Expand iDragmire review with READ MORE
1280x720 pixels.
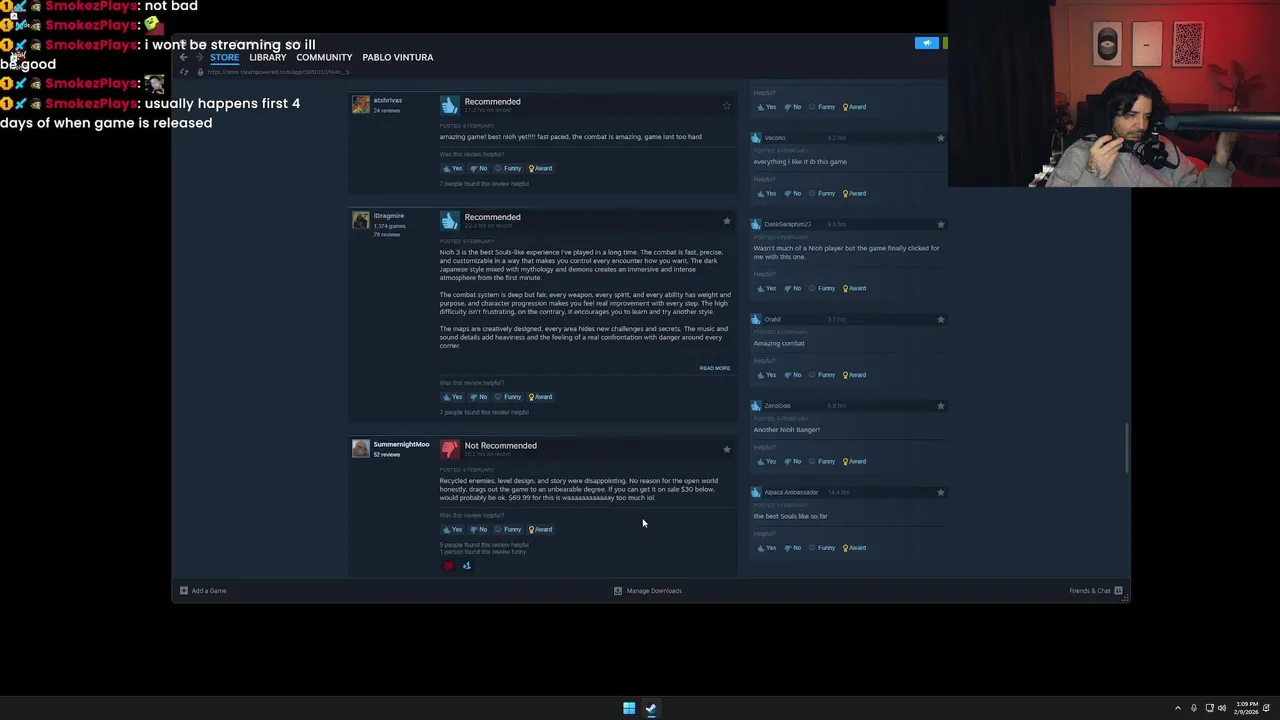(715, 368)
